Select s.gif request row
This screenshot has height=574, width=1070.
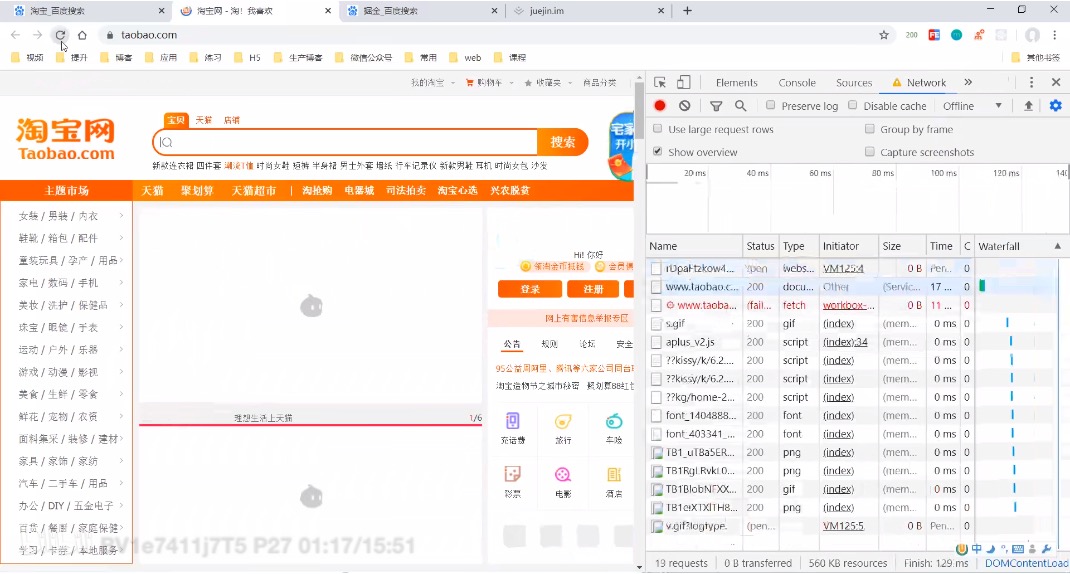coord(811,324)
